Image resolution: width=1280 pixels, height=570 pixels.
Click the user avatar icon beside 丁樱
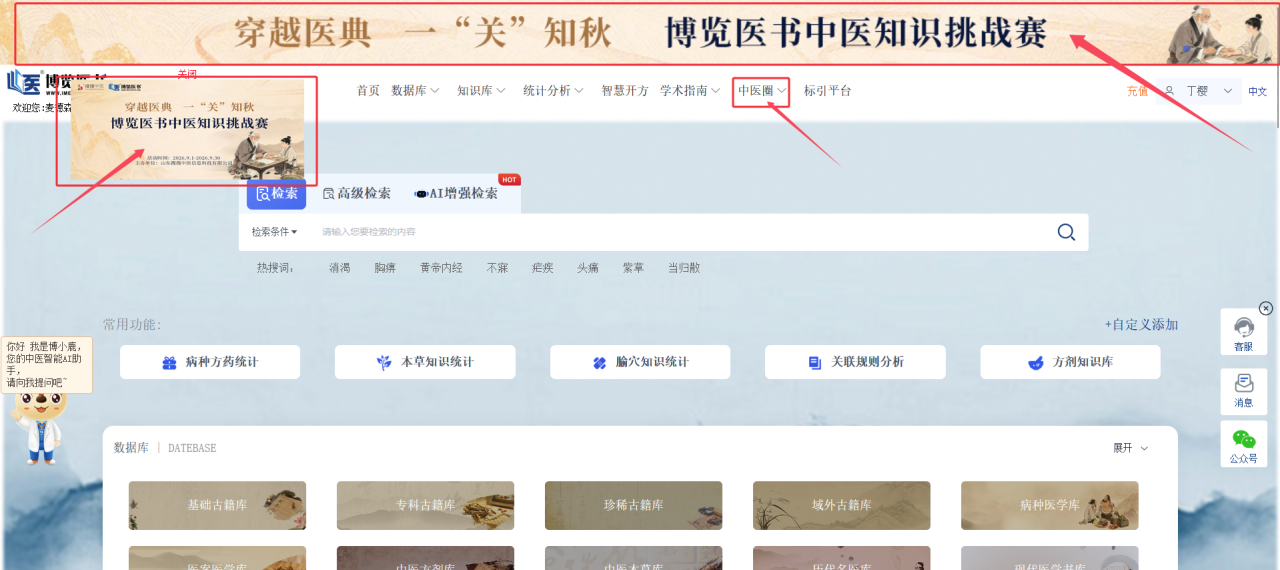1169,91
